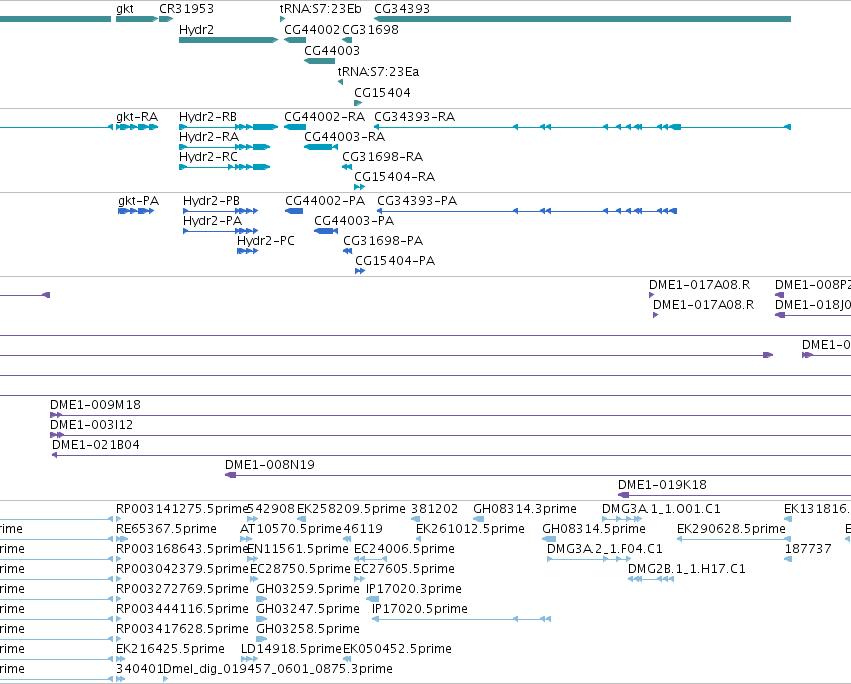This screenshot has height=684, width=851.
Task: Click DME1-008N19 clone label
Action: (x=270, y=465)
